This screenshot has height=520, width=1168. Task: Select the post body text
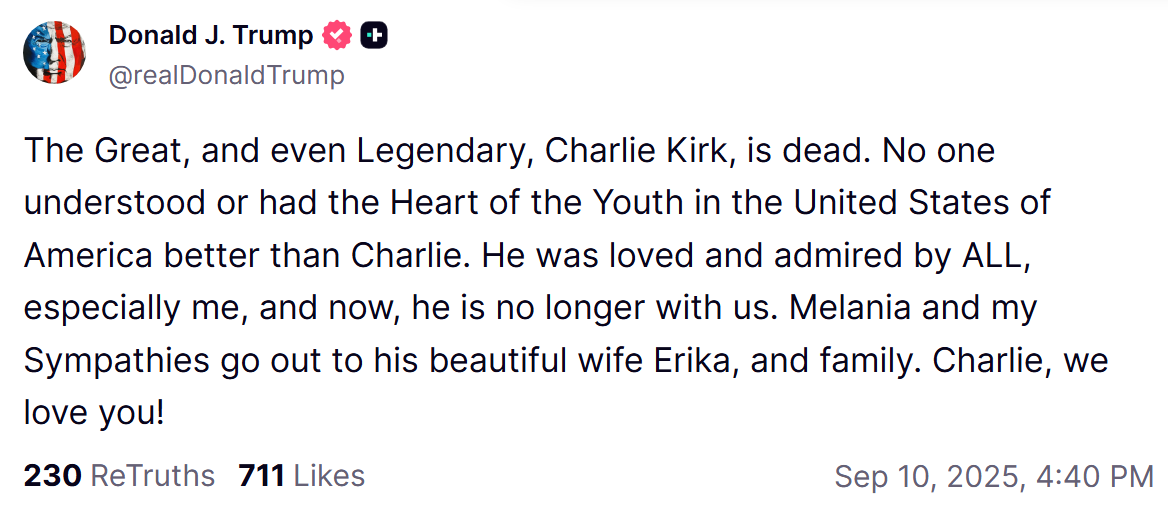coord(566,282)
